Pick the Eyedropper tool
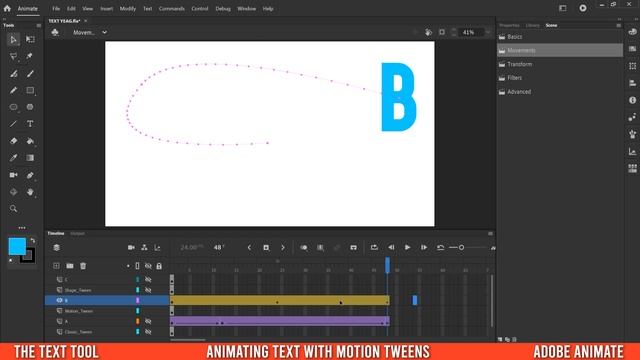Viewport: 640px width, 360px height. point(13,158)
